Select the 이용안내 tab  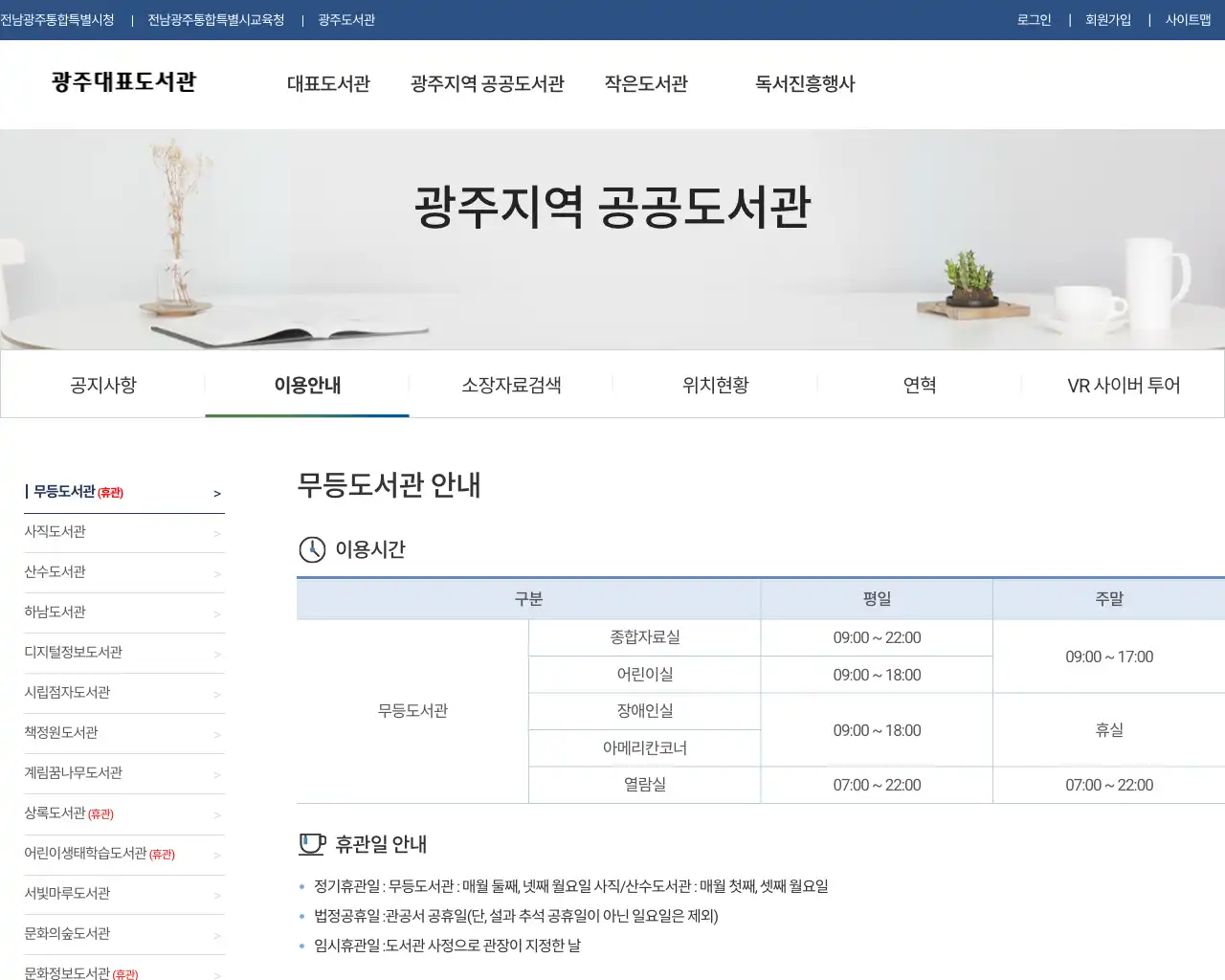(x=307, y=385)
